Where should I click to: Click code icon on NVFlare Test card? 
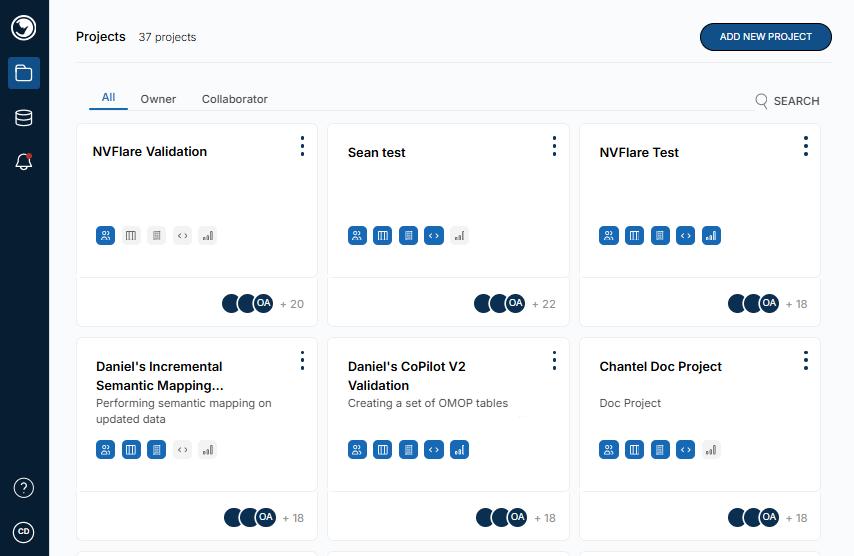click(x=686, y=236)
